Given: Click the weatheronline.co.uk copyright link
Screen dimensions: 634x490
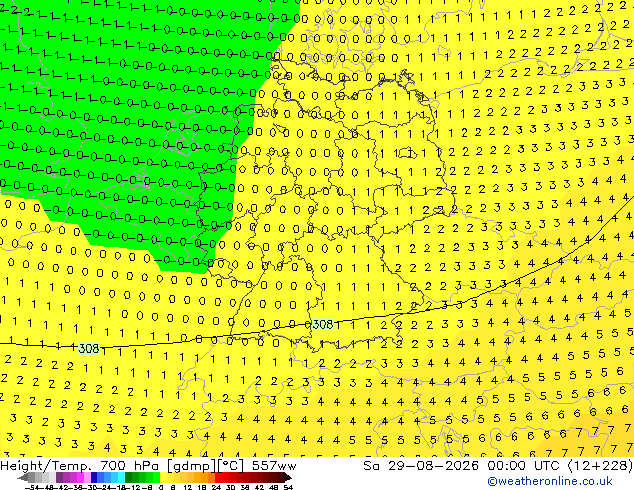Looking at the screenshot, I should click(550, 481).
